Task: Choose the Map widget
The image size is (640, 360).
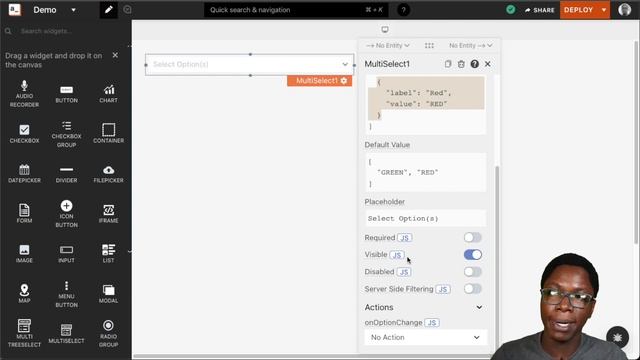Action: [24, 293]
